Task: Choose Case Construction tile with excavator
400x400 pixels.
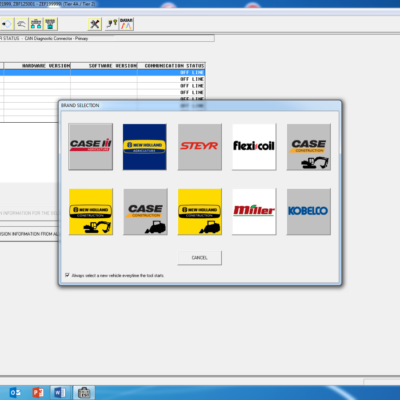Action: [x=309, y=147]
